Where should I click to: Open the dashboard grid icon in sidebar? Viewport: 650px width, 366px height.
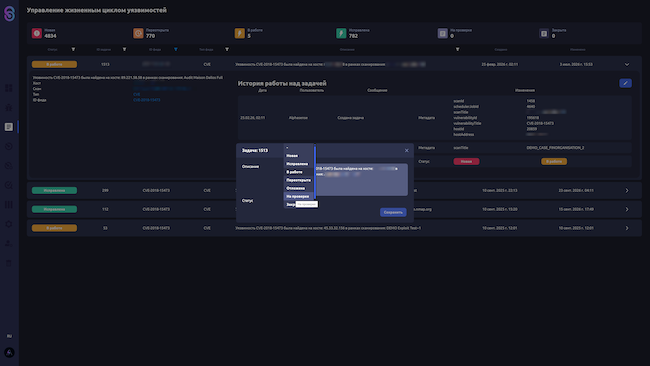9,88
